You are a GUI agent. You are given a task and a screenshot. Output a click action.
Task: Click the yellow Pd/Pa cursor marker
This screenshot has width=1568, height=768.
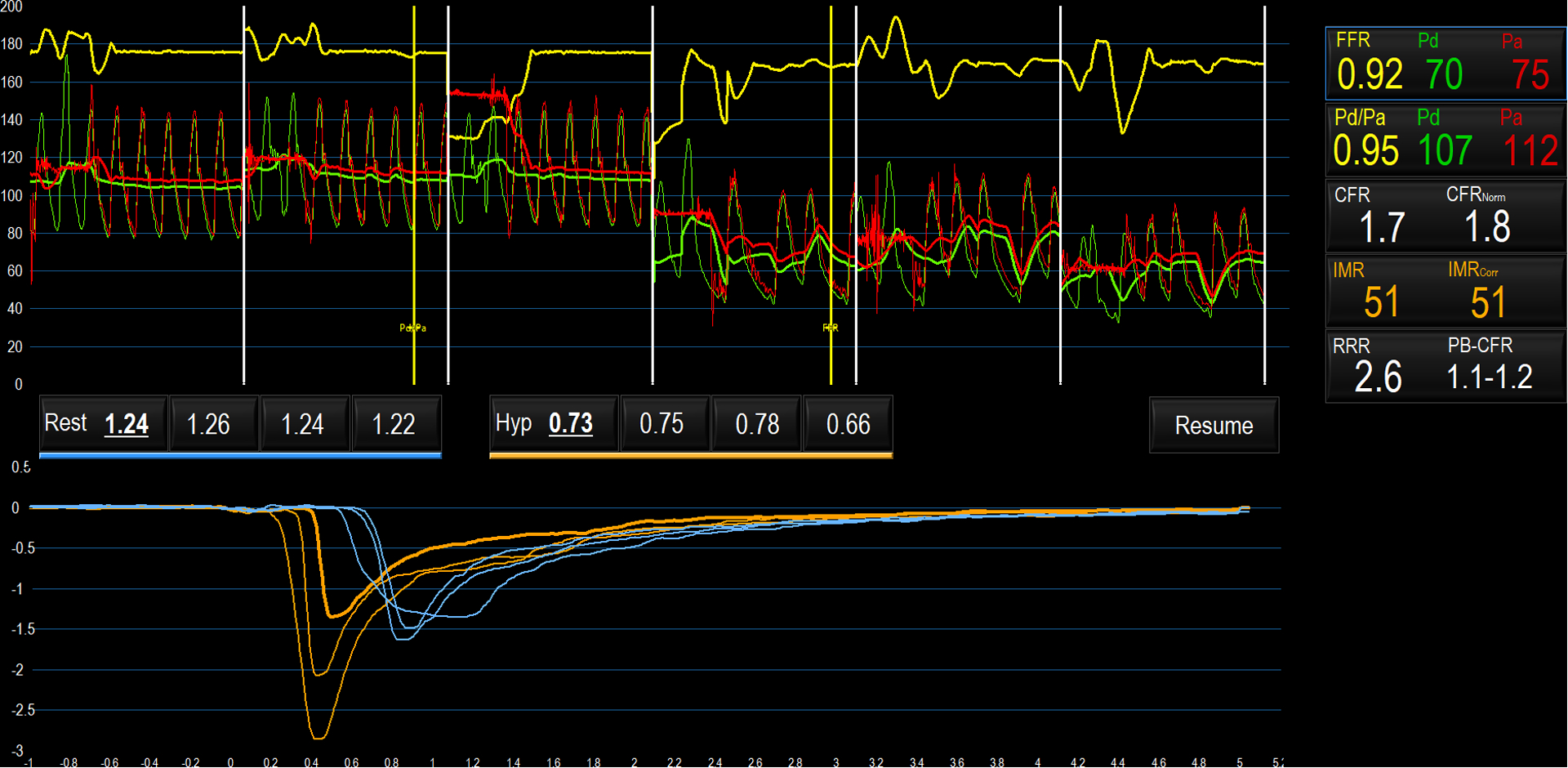(x=412, y=328)
